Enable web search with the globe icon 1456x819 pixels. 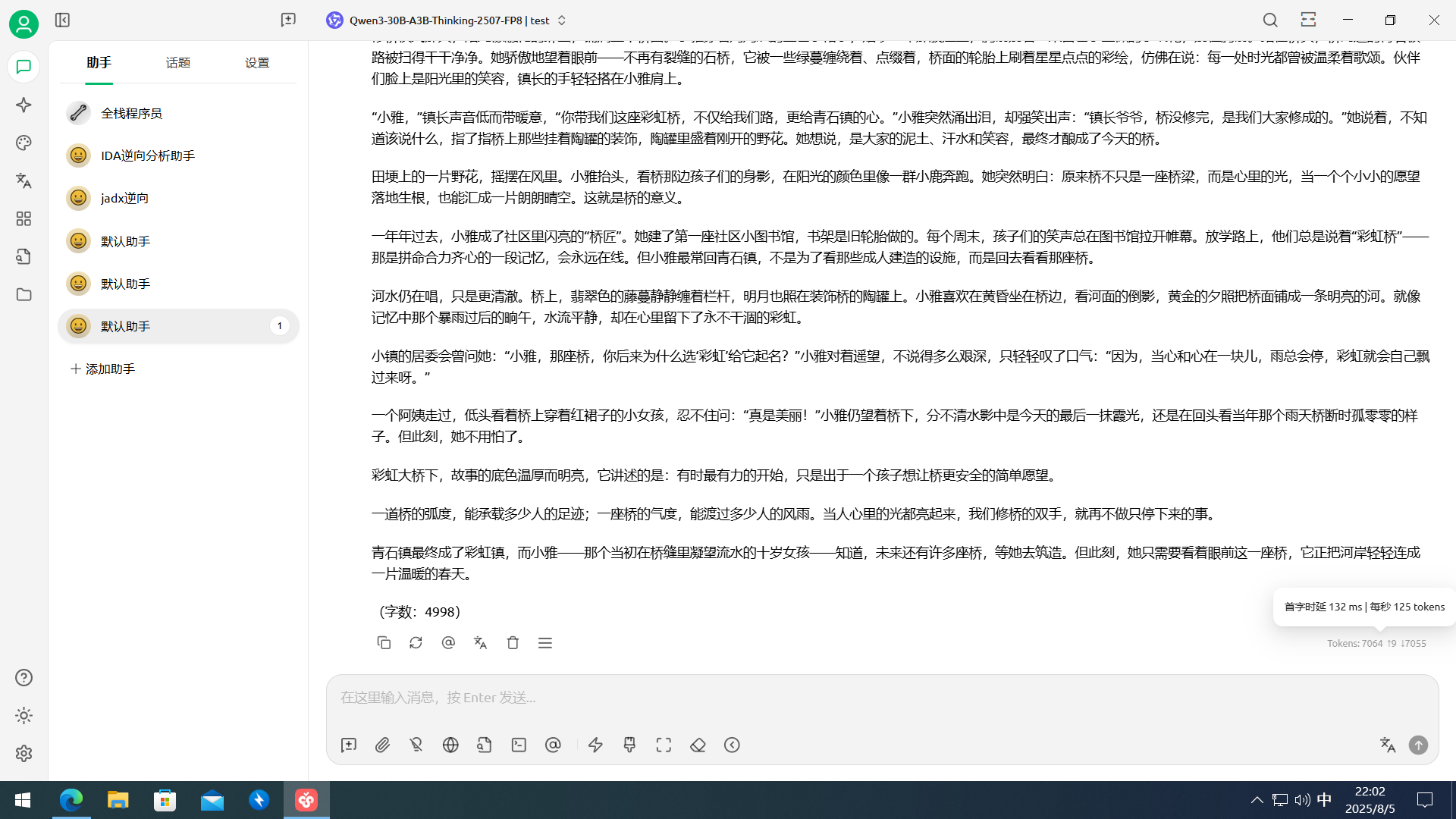pos(450,745)
